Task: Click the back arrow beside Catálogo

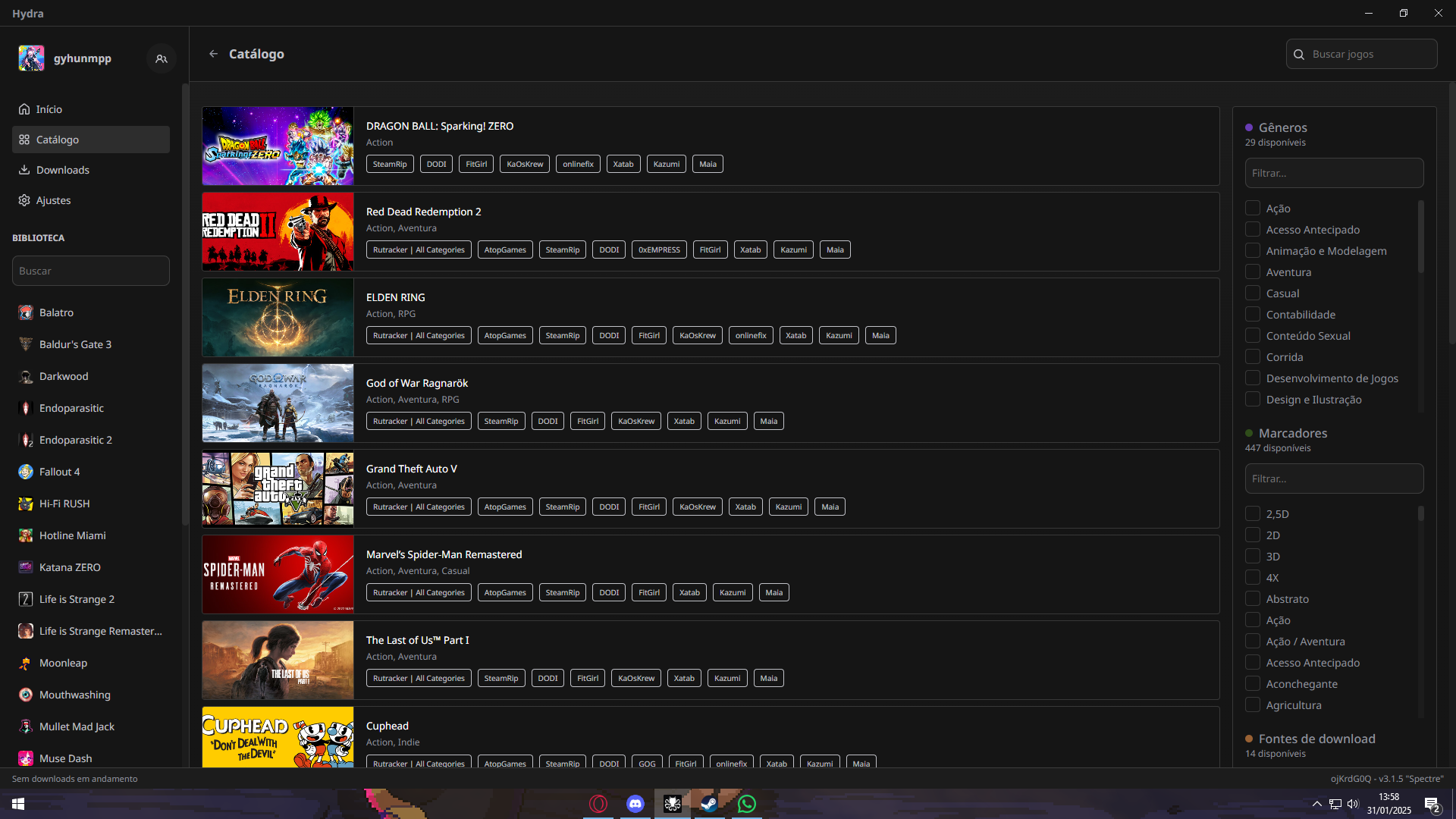Action: tap(213, 54)
